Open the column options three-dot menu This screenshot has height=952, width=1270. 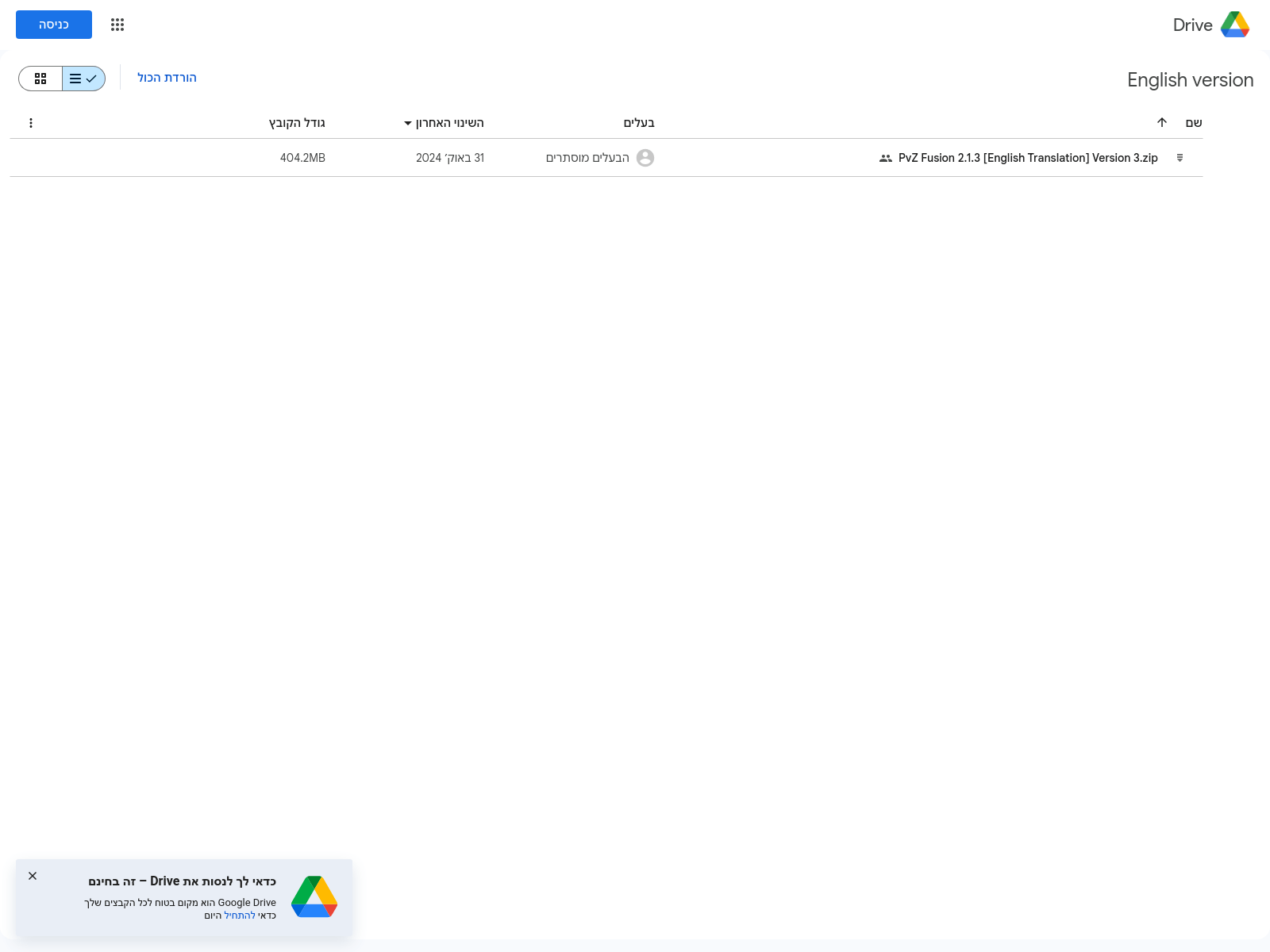31,123
